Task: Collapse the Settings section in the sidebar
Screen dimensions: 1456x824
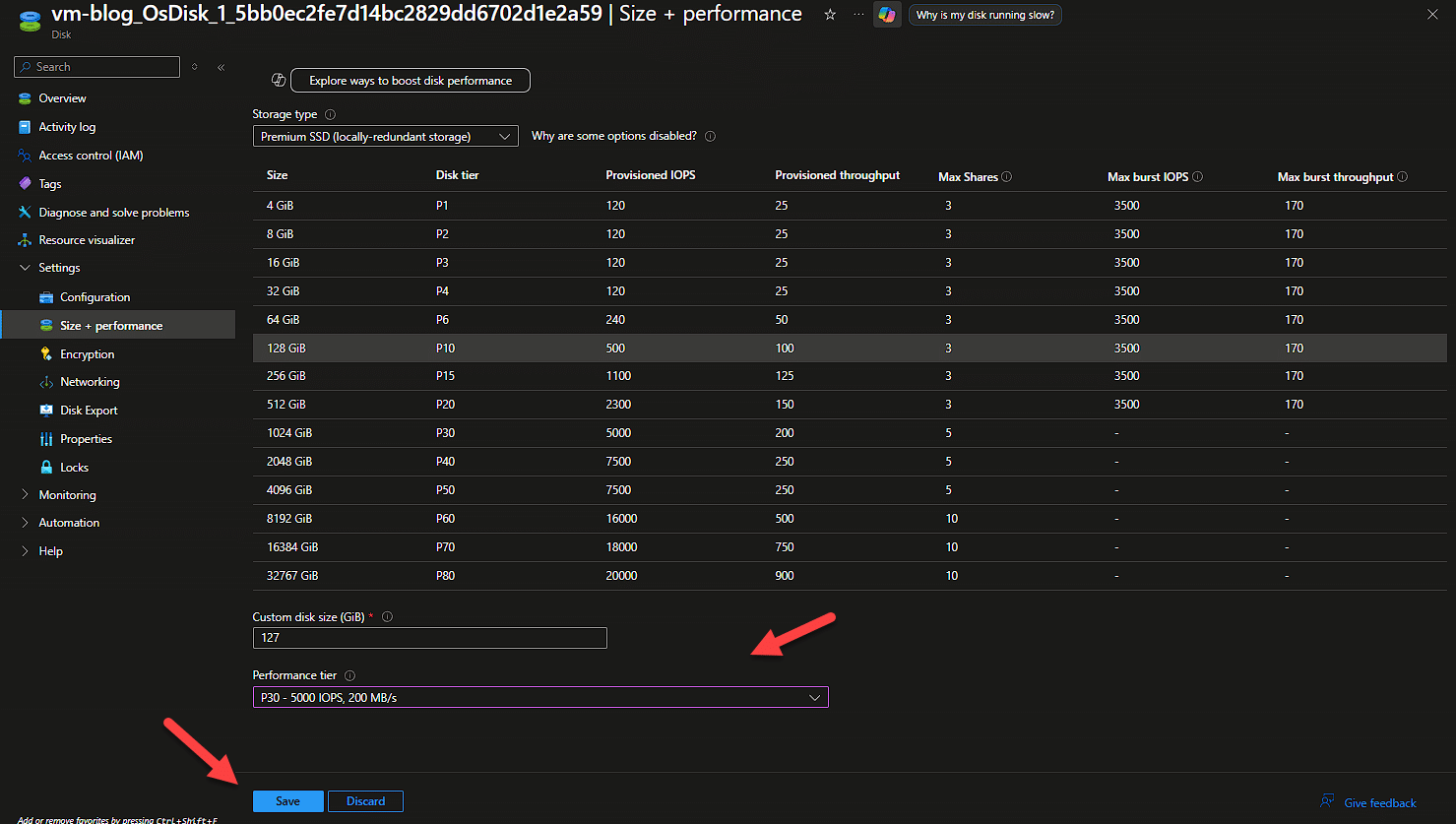Action: coord(24,267)
